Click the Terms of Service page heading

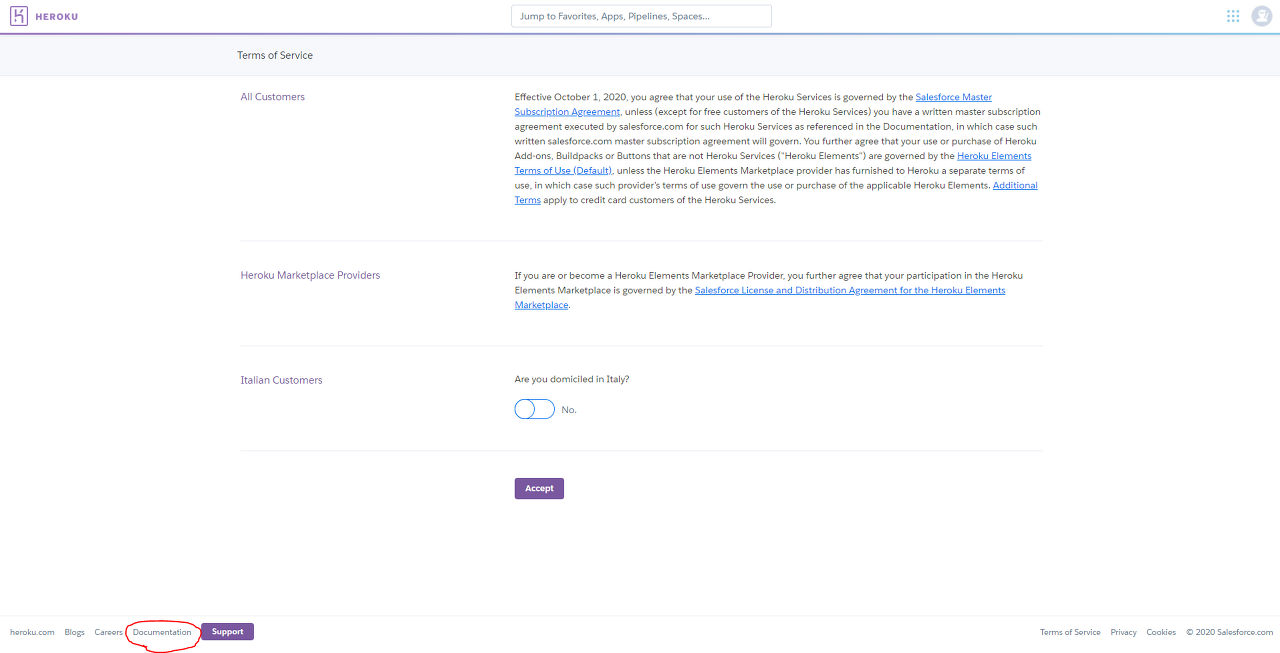[275, 55]
